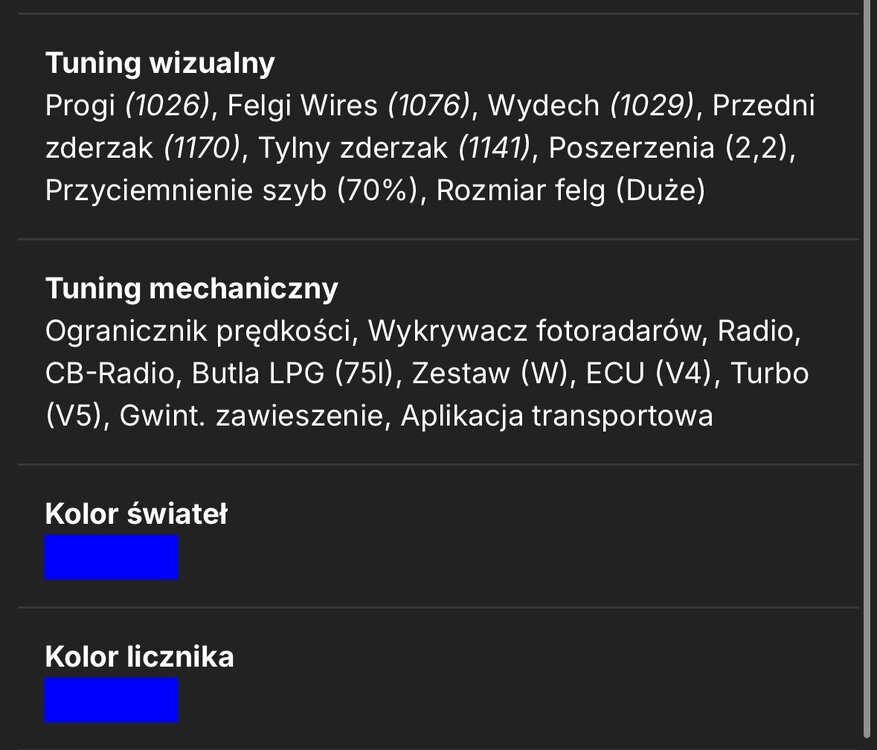Click the Wydech (1029) entry
This screenshot has width=877, height=750.
pos(591,105)
